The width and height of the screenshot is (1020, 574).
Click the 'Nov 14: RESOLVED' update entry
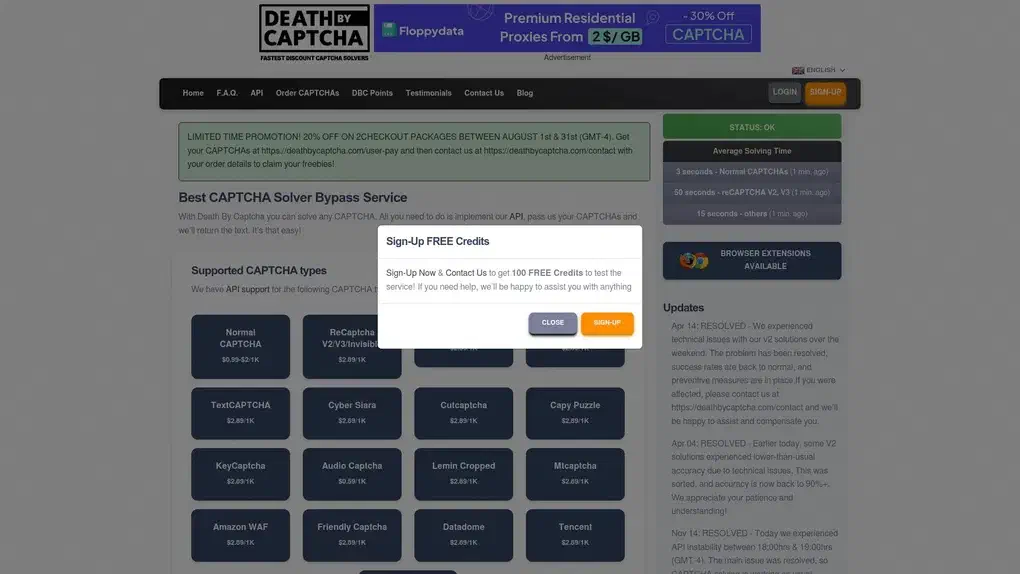click(x=755, y=551)
